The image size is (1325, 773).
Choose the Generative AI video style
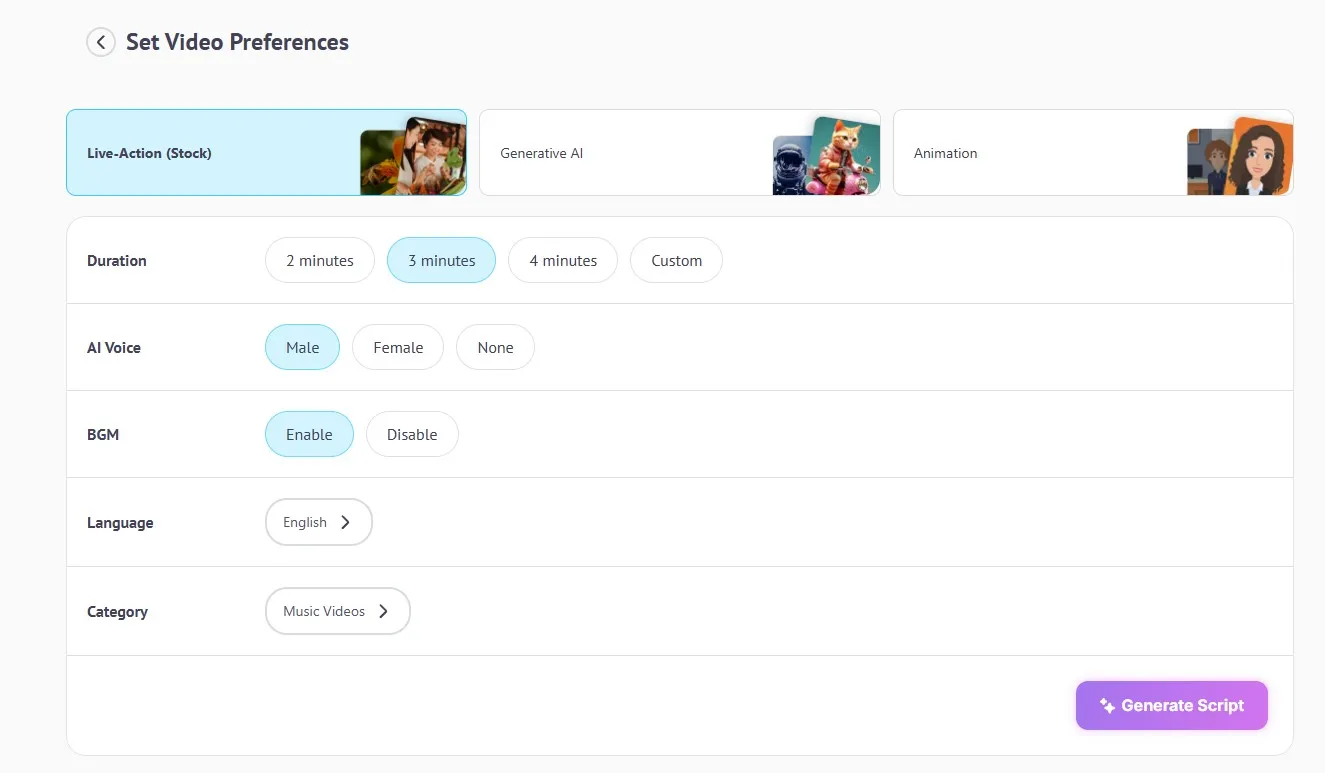pos(680,152)
